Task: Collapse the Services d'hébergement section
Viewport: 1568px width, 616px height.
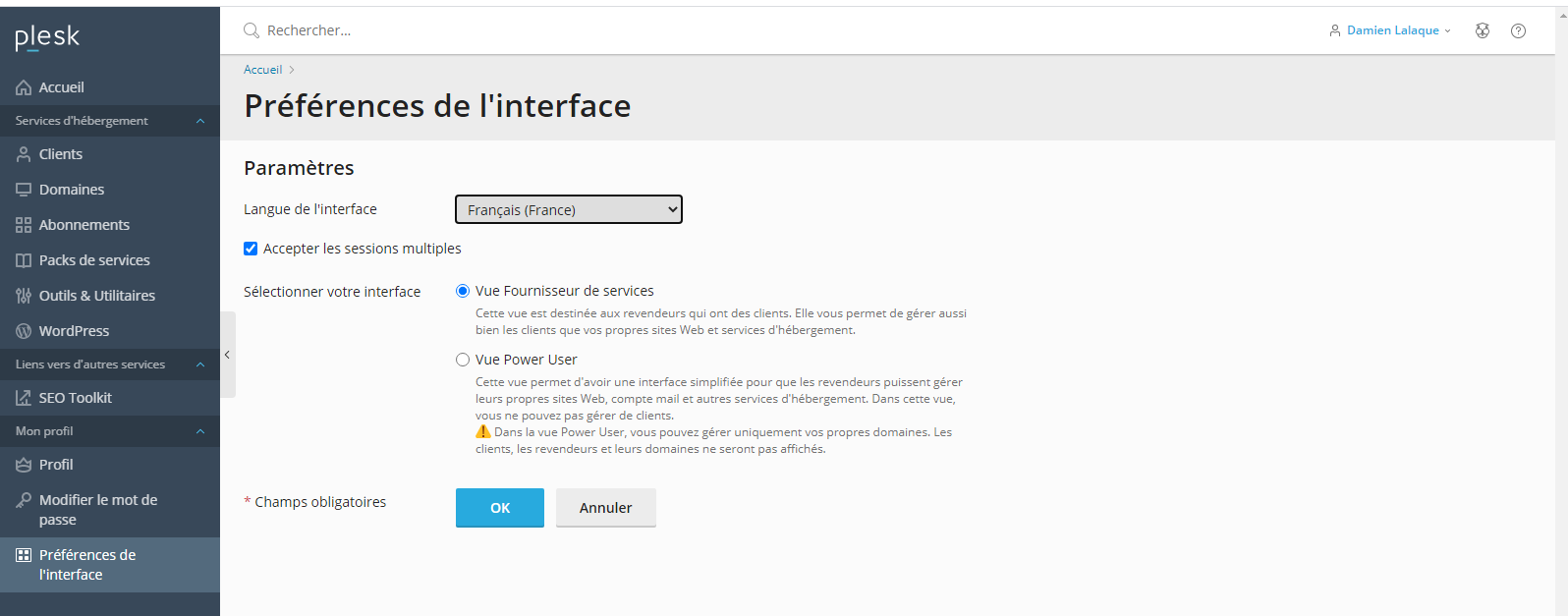Action: (x=200, y=121)
